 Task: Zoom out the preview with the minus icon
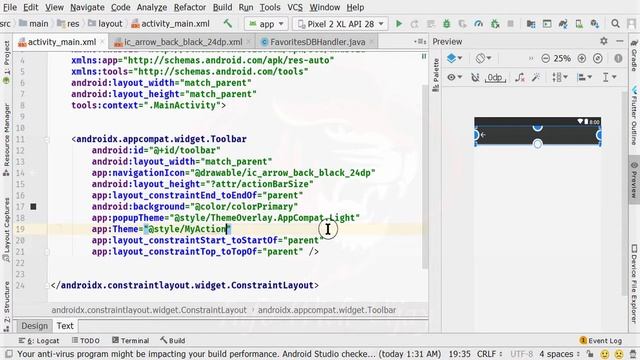point(545,58)
